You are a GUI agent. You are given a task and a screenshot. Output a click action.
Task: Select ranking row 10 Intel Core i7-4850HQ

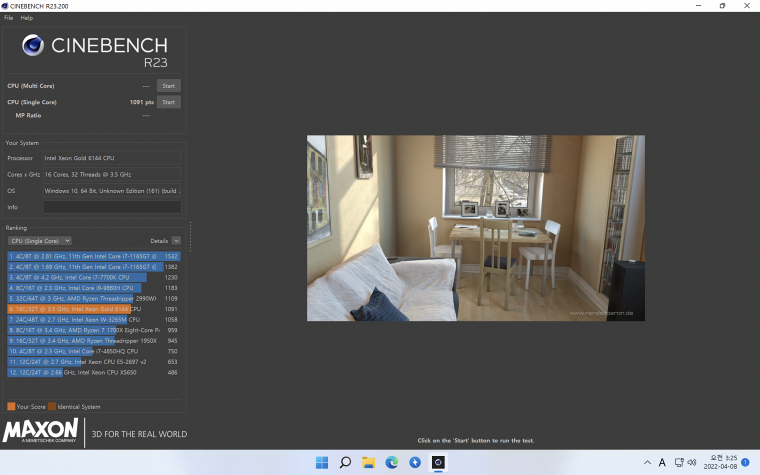(x=94, y=351)
